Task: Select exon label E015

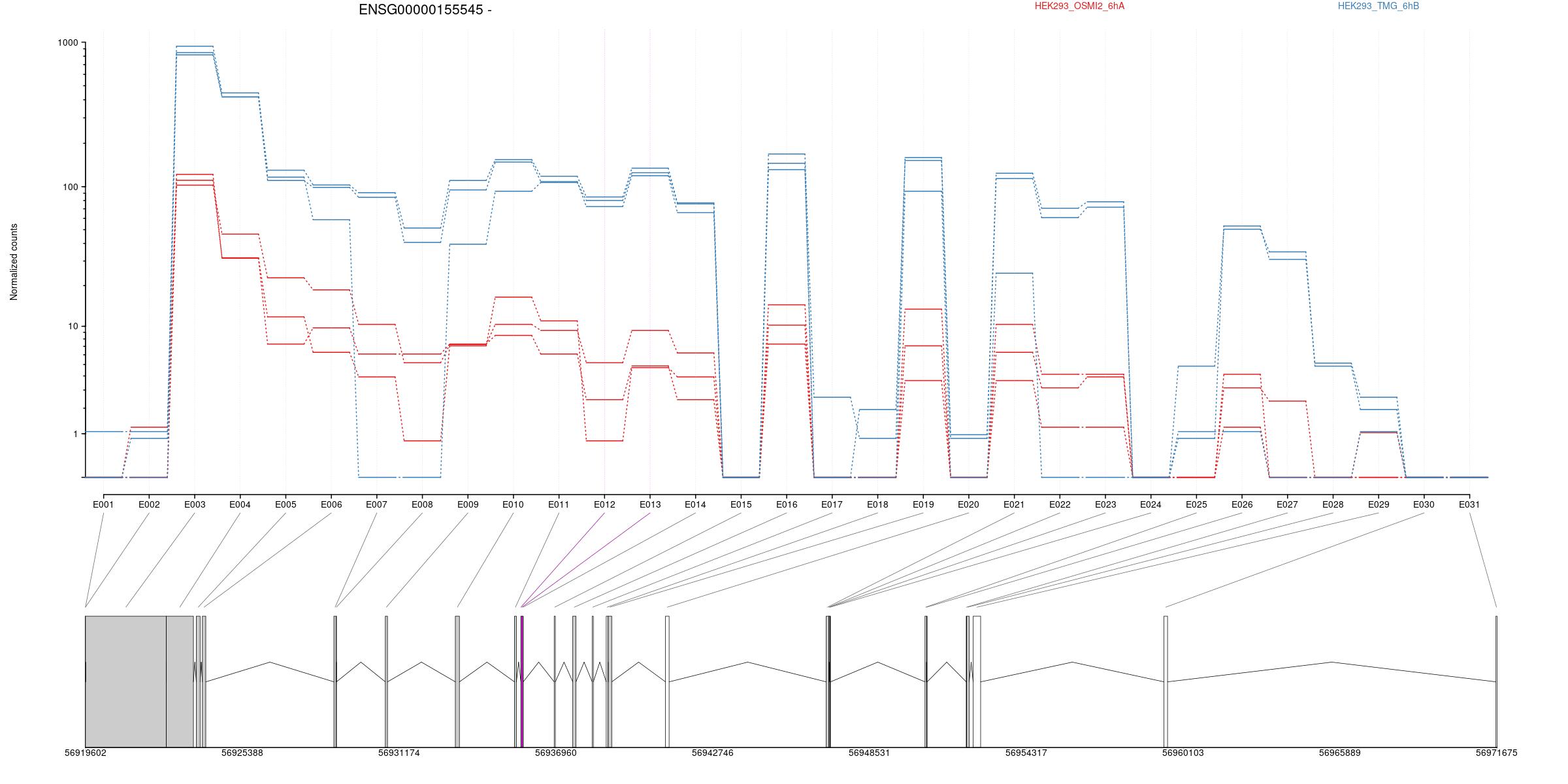Action: [741, 504]
